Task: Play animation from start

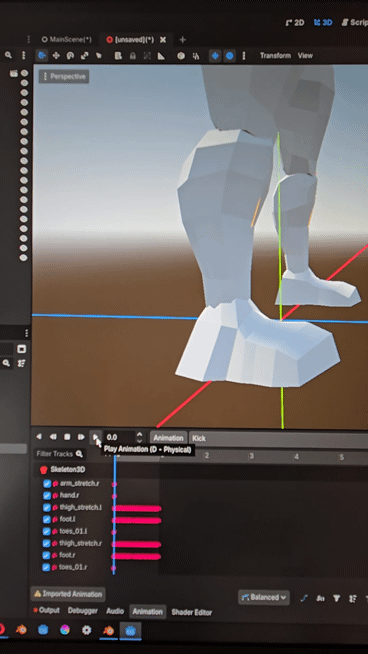Action: pos(81,437)
